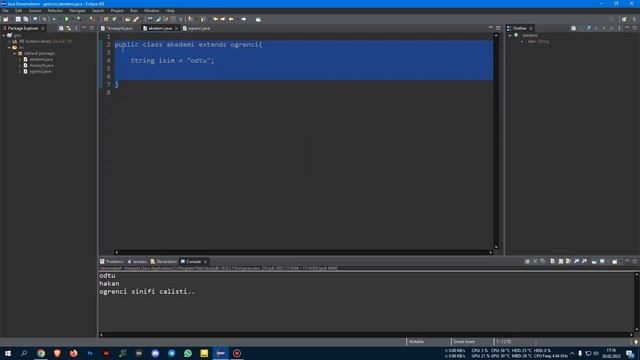This screenshot has width=640, height=360.
Task: Open the Window menu
Action: (x=151, y=11)
